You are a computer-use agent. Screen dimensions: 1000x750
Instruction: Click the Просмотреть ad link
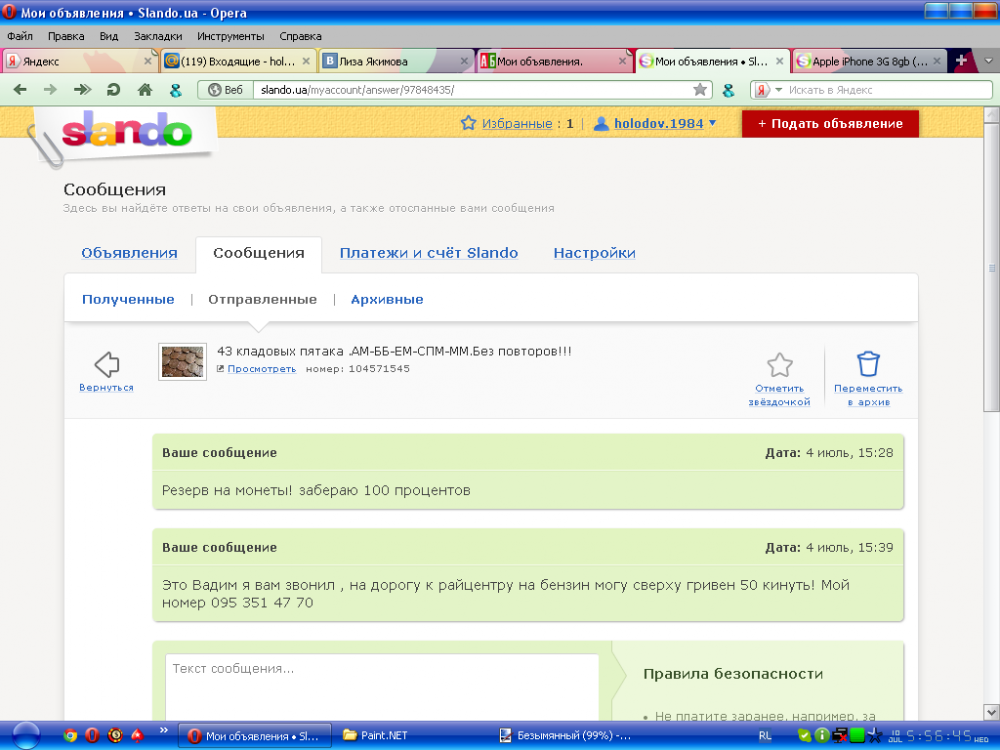261,369
